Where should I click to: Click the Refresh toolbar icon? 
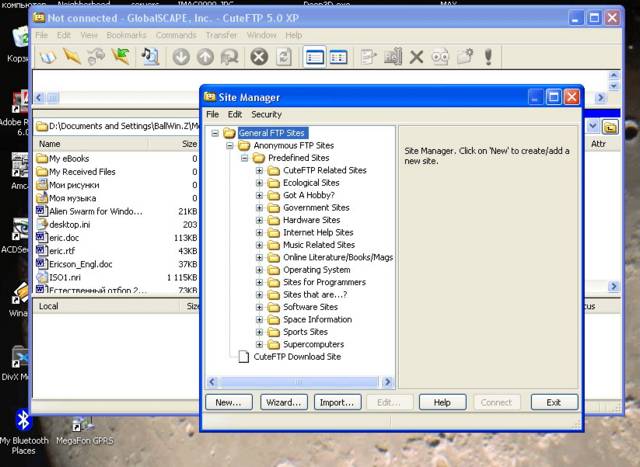pyautogui.click(x=284, y=57)
